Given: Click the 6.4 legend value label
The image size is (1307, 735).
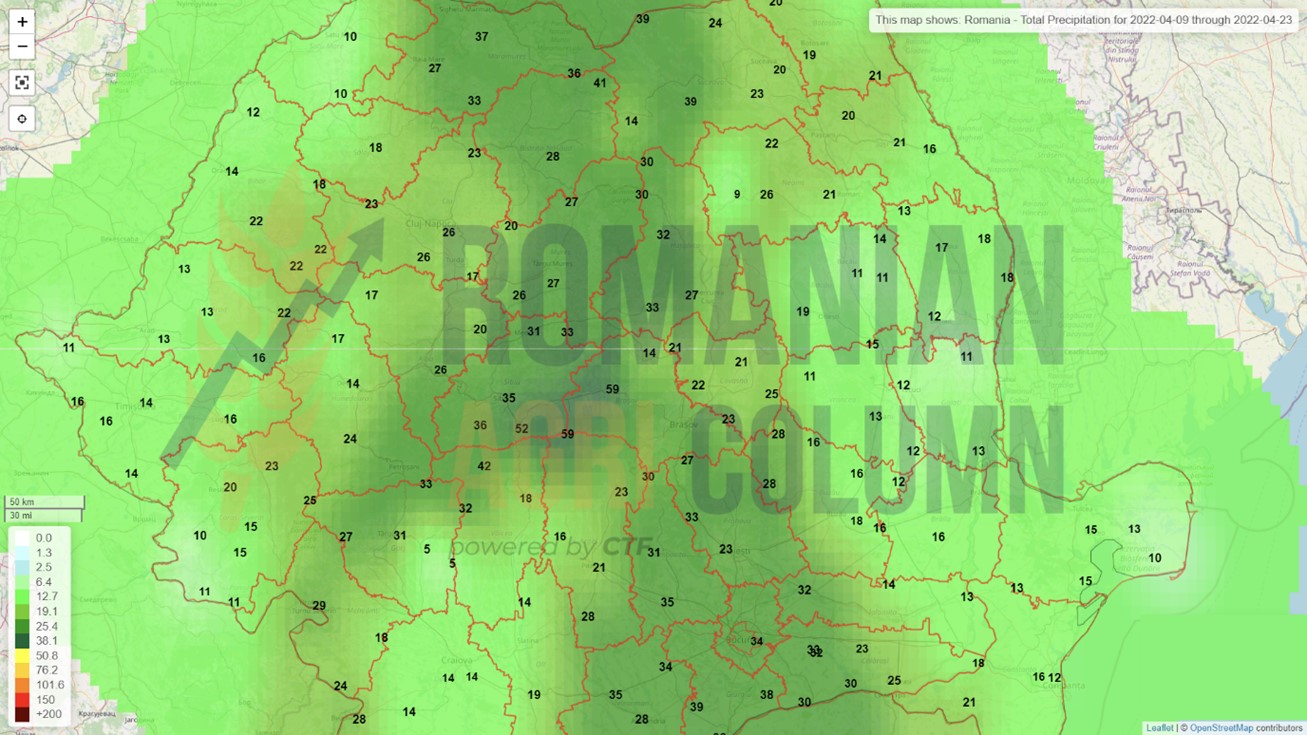Looking at the screenshot, I should pyautogui.click(x=44, y=582).
